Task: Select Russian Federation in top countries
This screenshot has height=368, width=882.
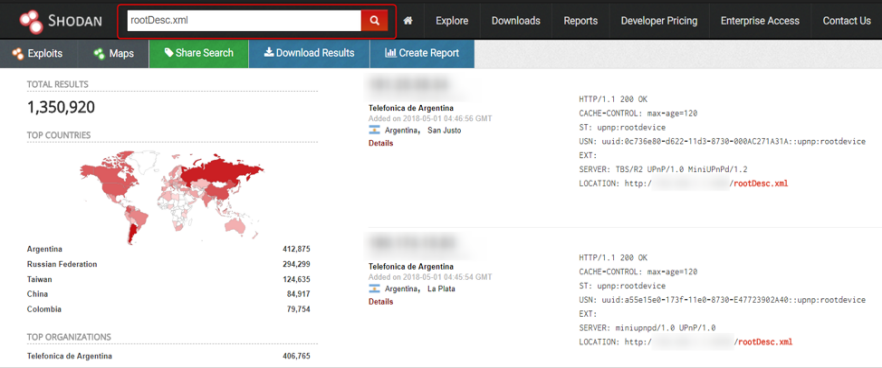Action: pos(62,264)
